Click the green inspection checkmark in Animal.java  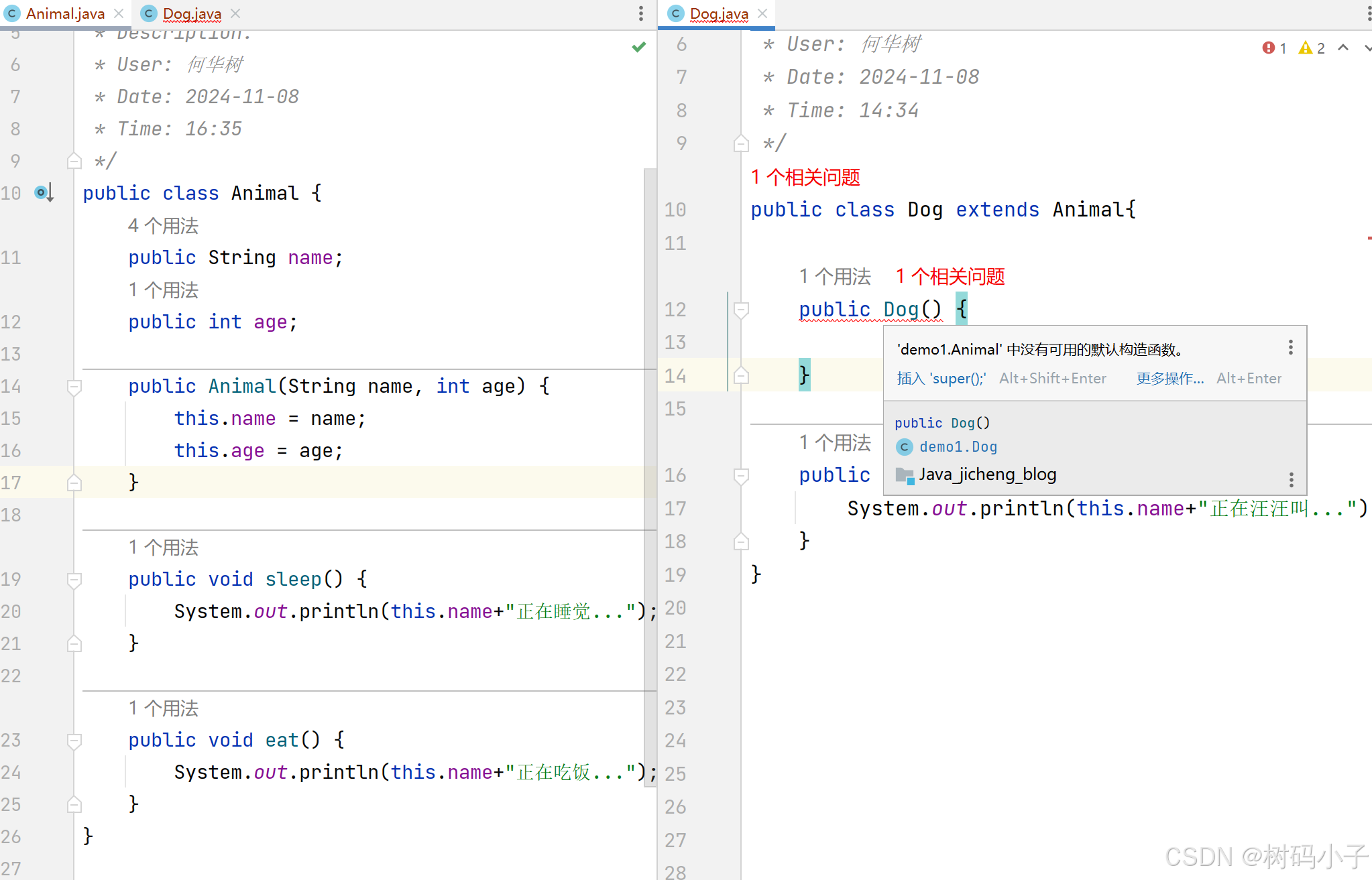click(x=638, y=47)
